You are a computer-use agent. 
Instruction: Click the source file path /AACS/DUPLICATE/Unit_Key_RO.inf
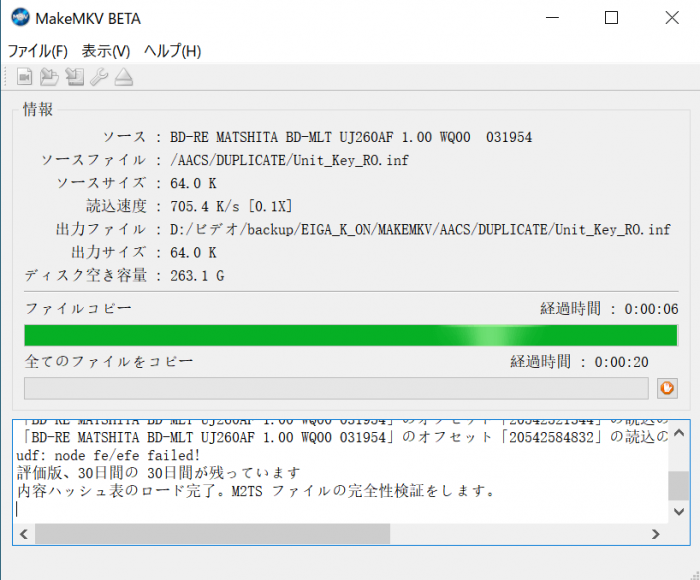pyautogui.click(x=289, y=160)
